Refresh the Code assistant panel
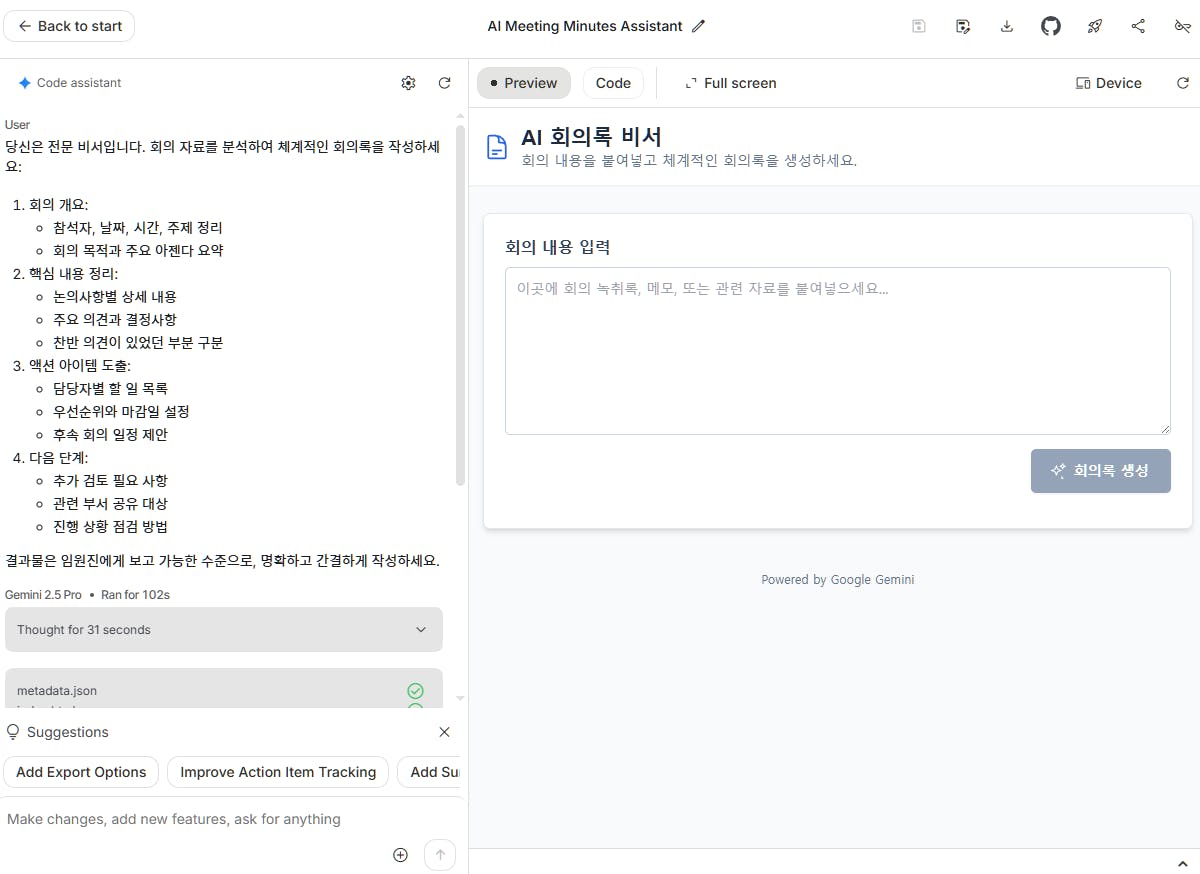 (444, 83)
